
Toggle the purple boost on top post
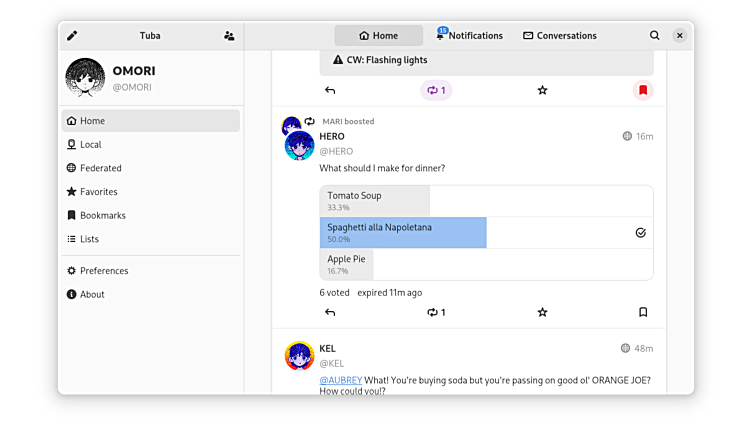(436, 90)
